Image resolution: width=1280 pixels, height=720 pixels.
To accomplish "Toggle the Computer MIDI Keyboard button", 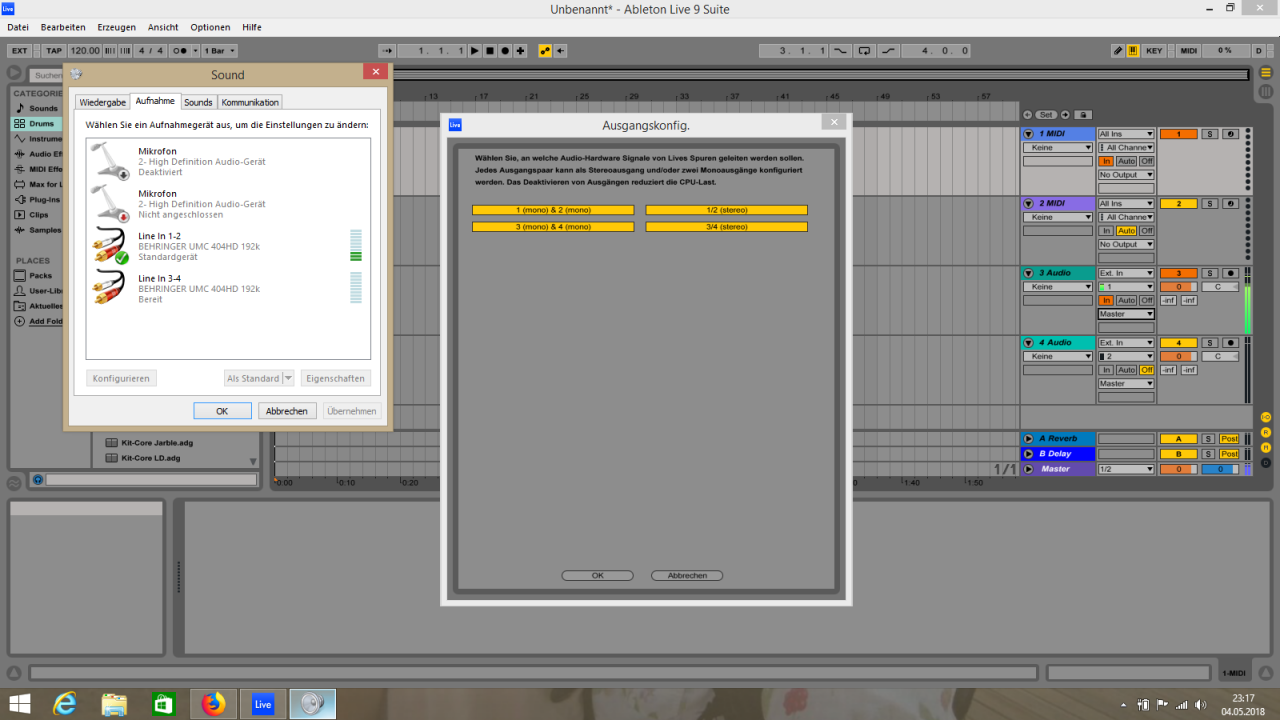I will [1133, 50].
